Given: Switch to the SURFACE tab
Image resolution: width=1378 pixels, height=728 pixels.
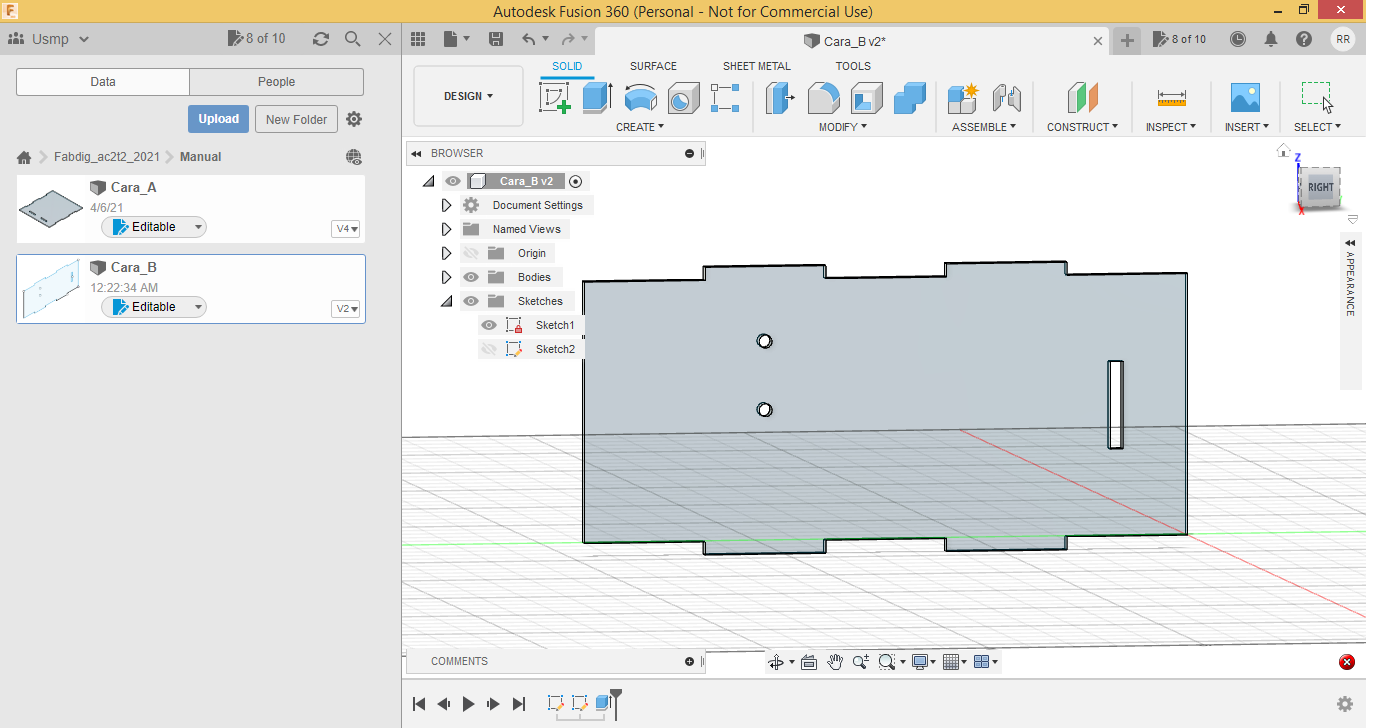Looking at the screenshot, I should coord(653,66).
